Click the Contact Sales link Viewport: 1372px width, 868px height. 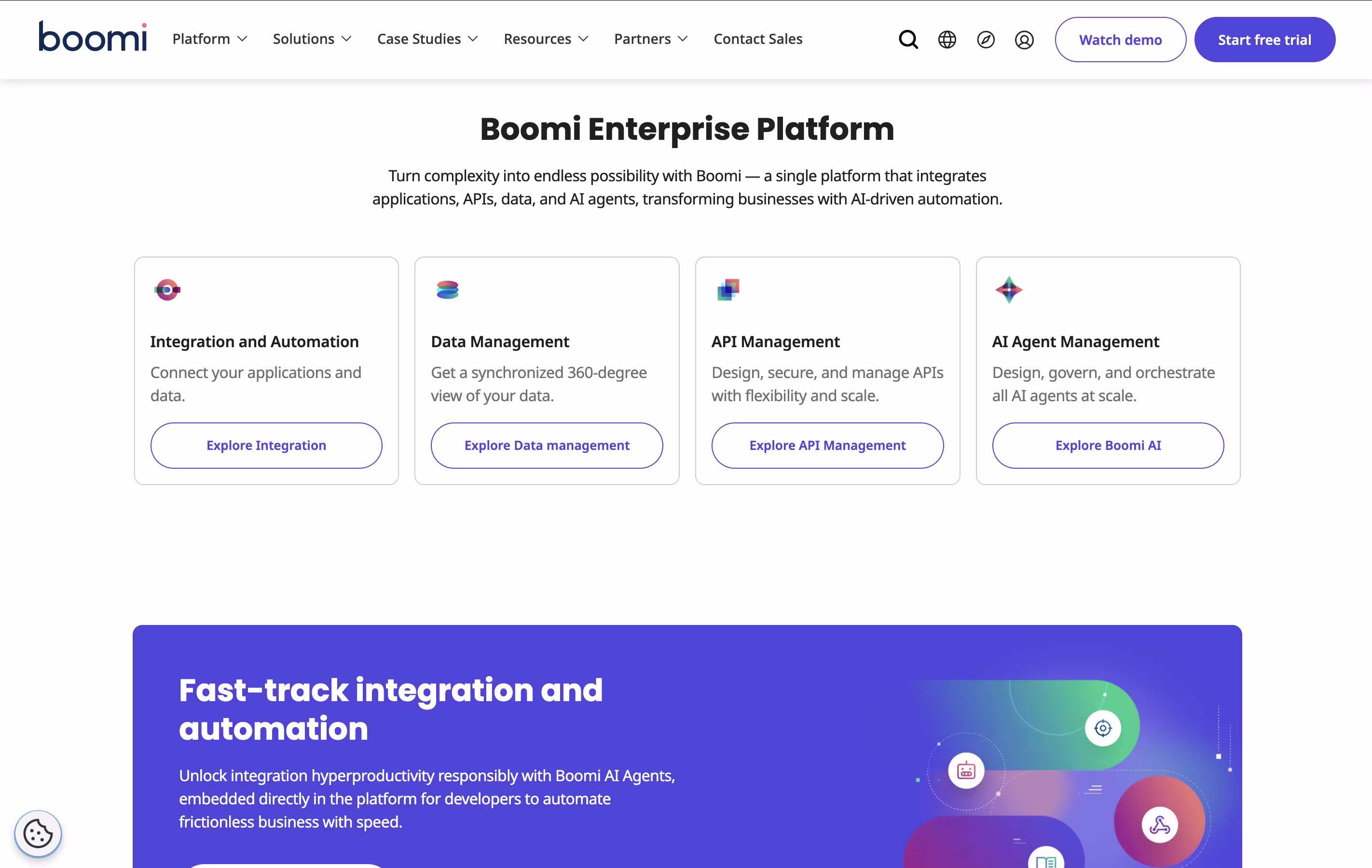[758, 39]
